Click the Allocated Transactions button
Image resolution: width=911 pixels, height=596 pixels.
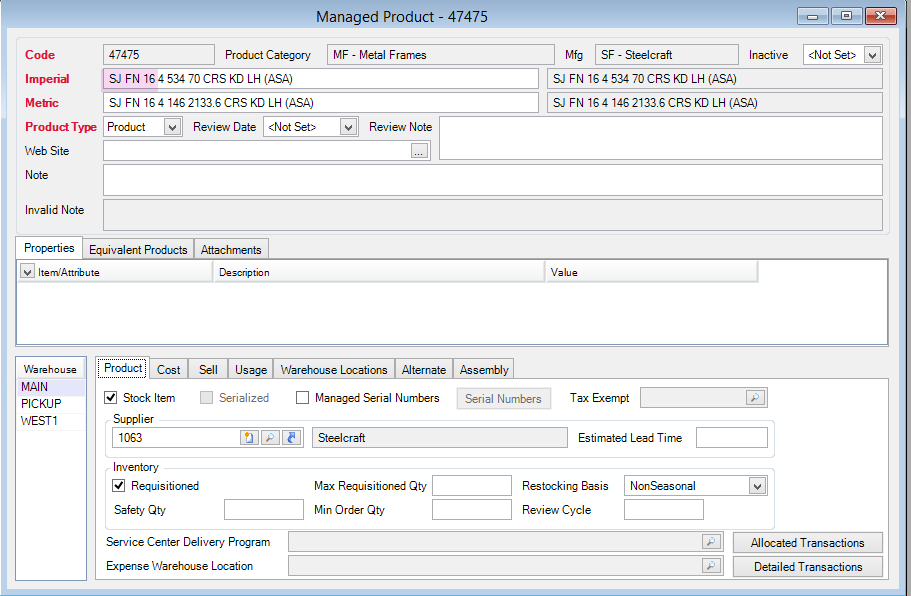click(807, 543)
